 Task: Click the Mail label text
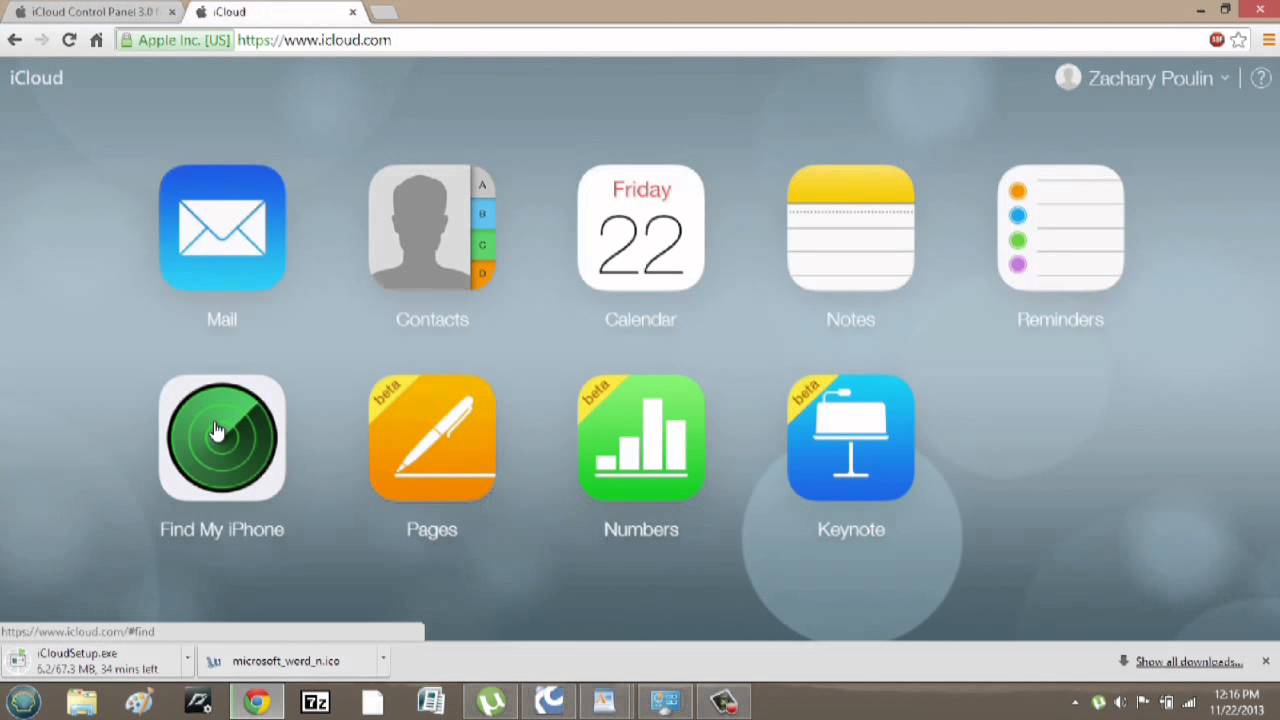pos(222,319)
